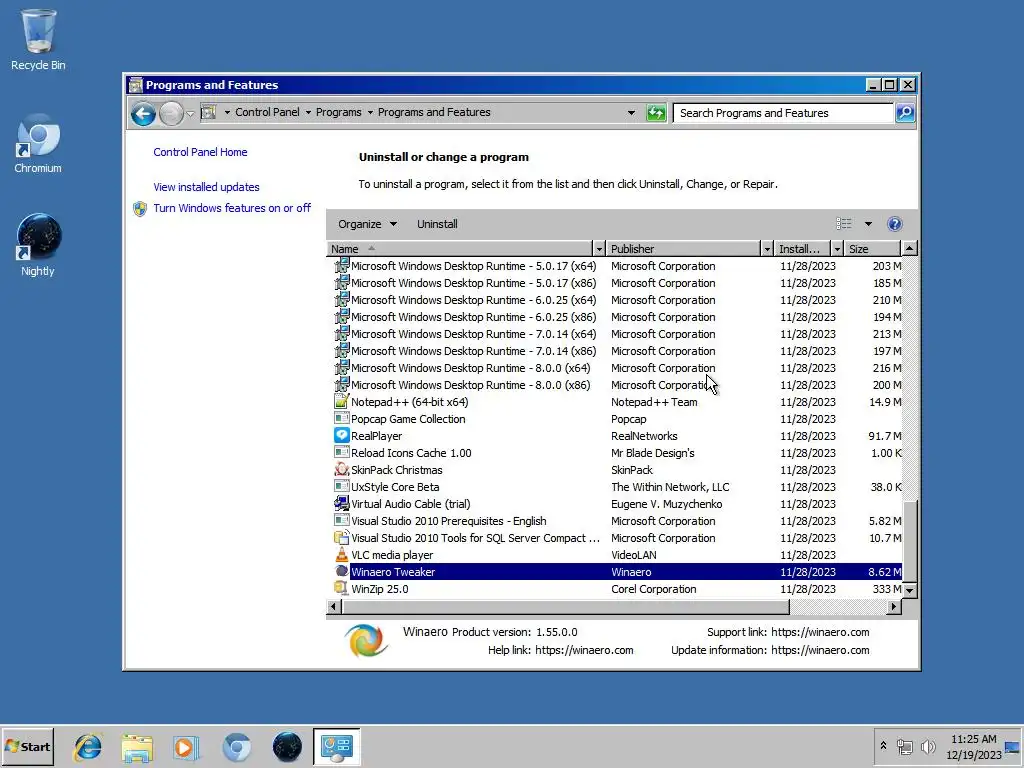Open the Organize dropdown menu
Image resolution: width=1024 pixels, height=768 pixels.
pos(367,224)
